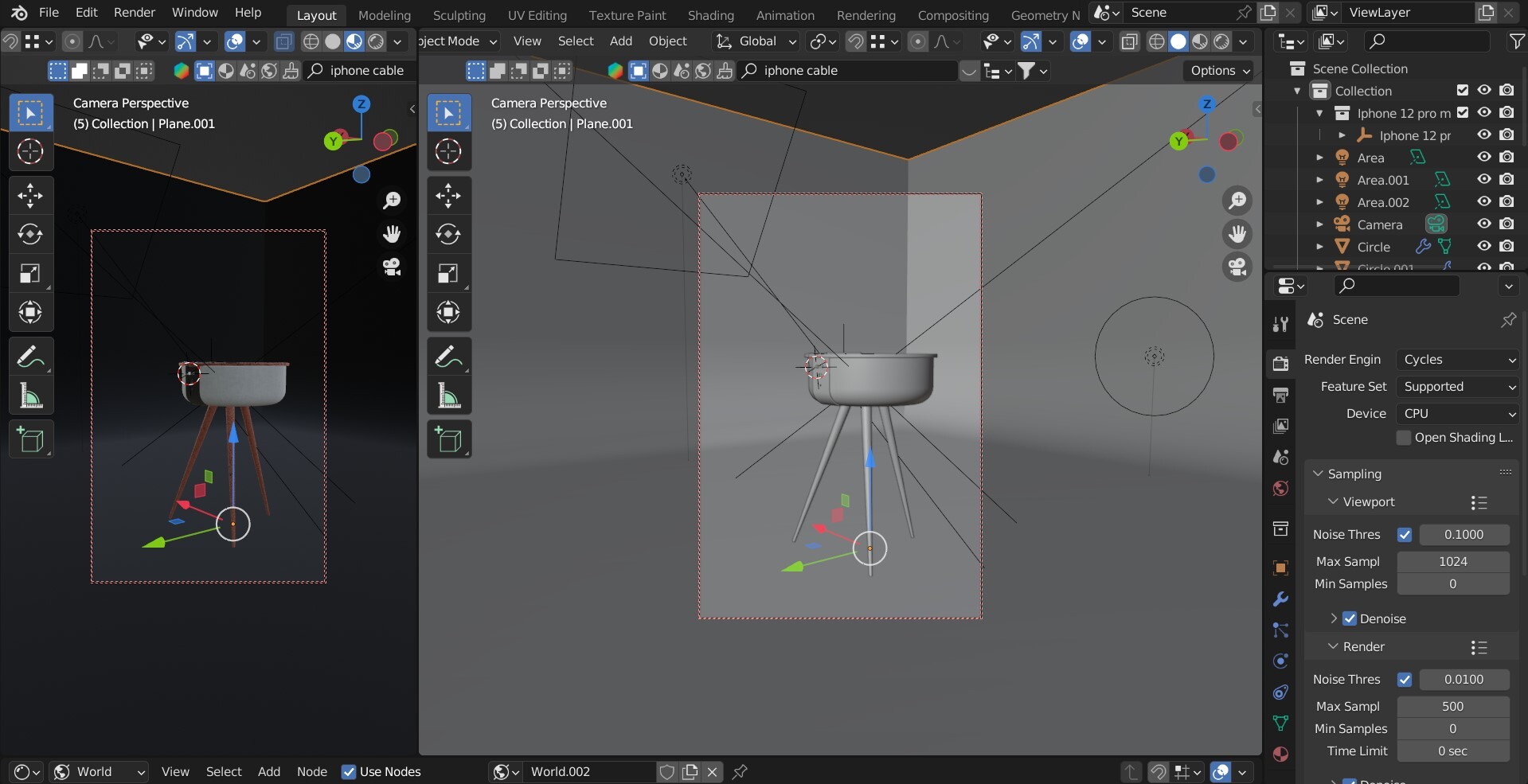Click the Options button in viewport header
The width and height of the screenshot is (1528, 784).
click(x=1219, y=71)
